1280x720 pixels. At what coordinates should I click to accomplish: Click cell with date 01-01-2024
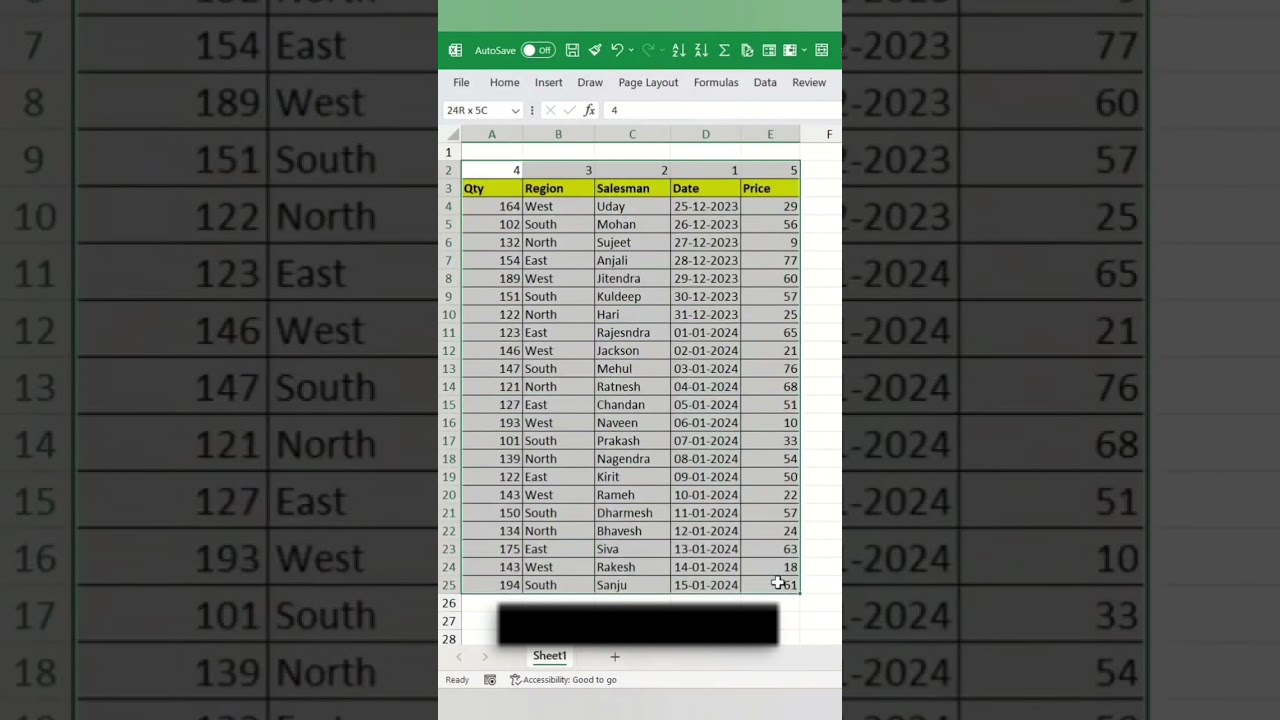[705, 332]
